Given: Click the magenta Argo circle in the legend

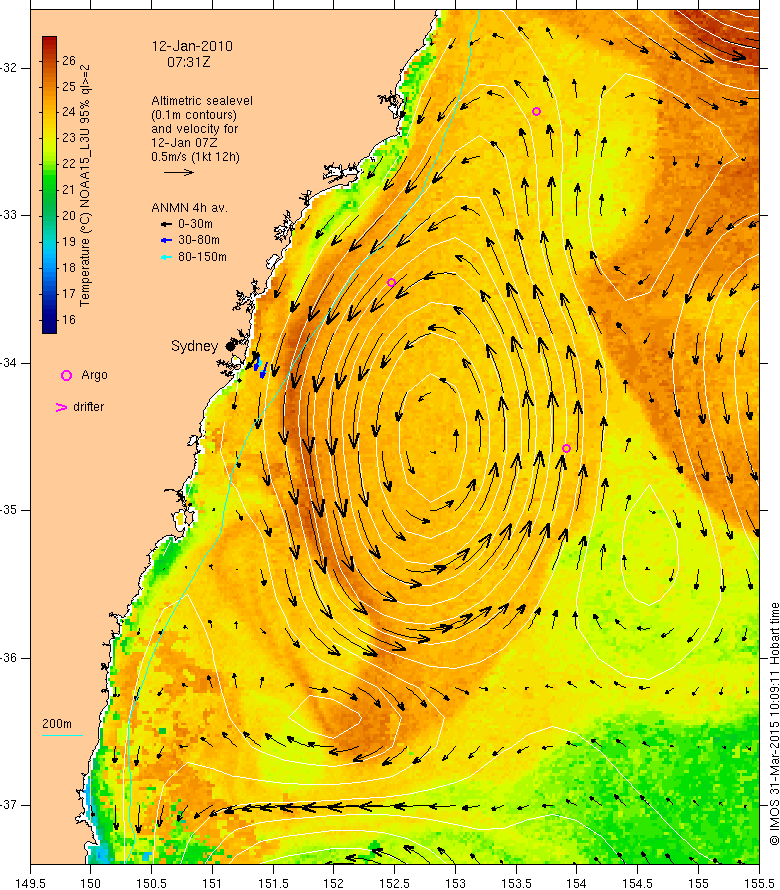Looking at the screenshot, I should click(66, 375).
